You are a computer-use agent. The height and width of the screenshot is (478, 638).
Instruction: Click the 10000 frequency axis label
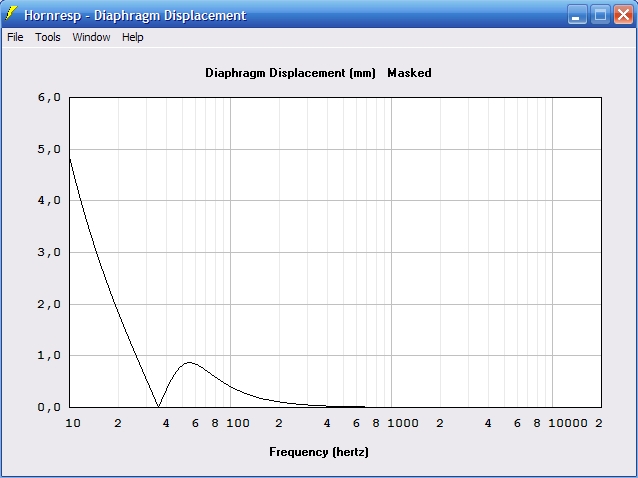pyautogui.click(x=568, y=423)
